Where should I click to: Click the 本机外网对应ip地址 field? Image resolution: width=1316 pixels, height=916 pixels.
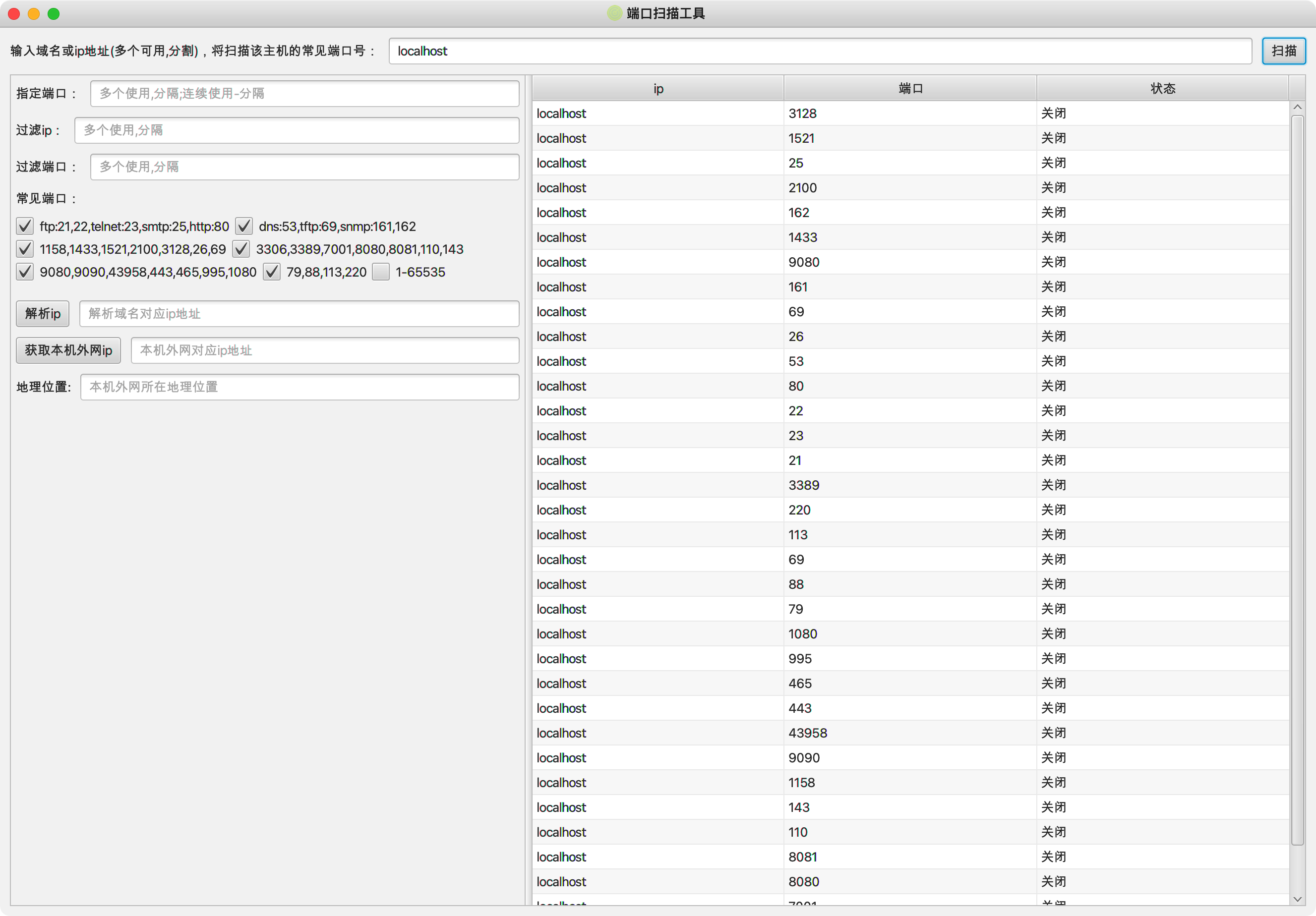325,350
